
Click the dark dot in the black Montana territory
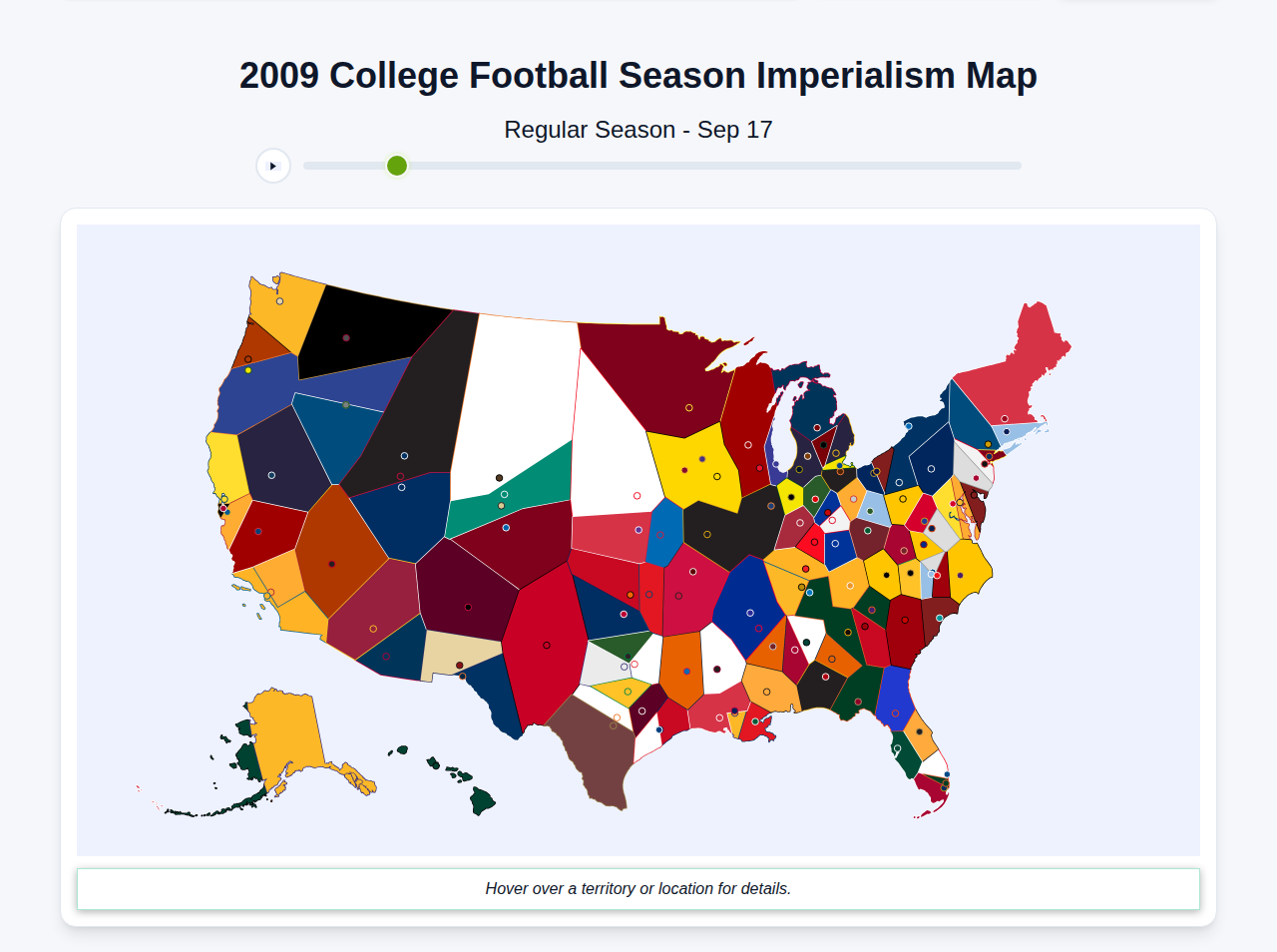[346, 338]
